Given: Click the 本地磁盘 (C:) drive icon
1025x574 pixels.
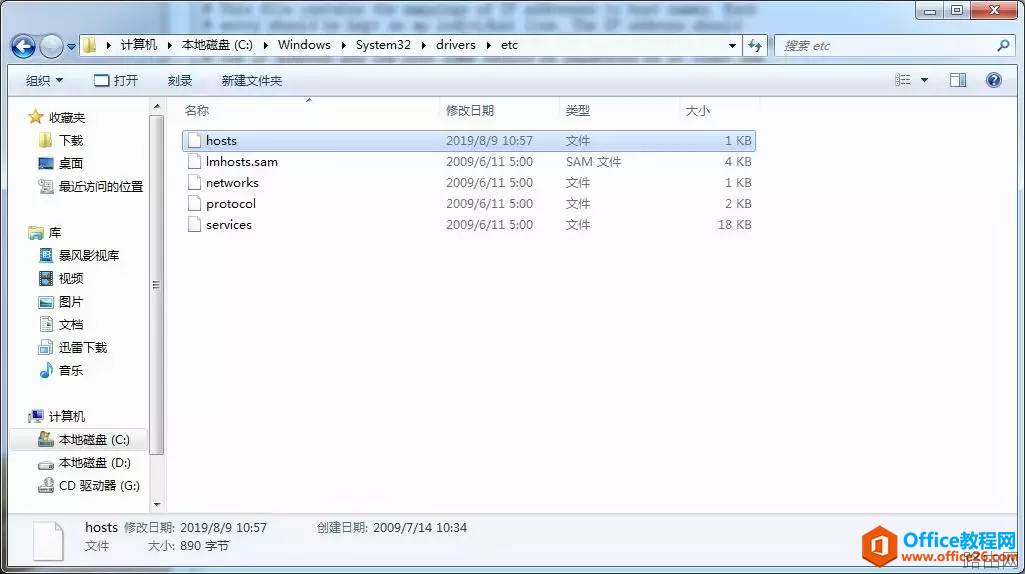Looking at the screenshot, I should click(46, 439).
